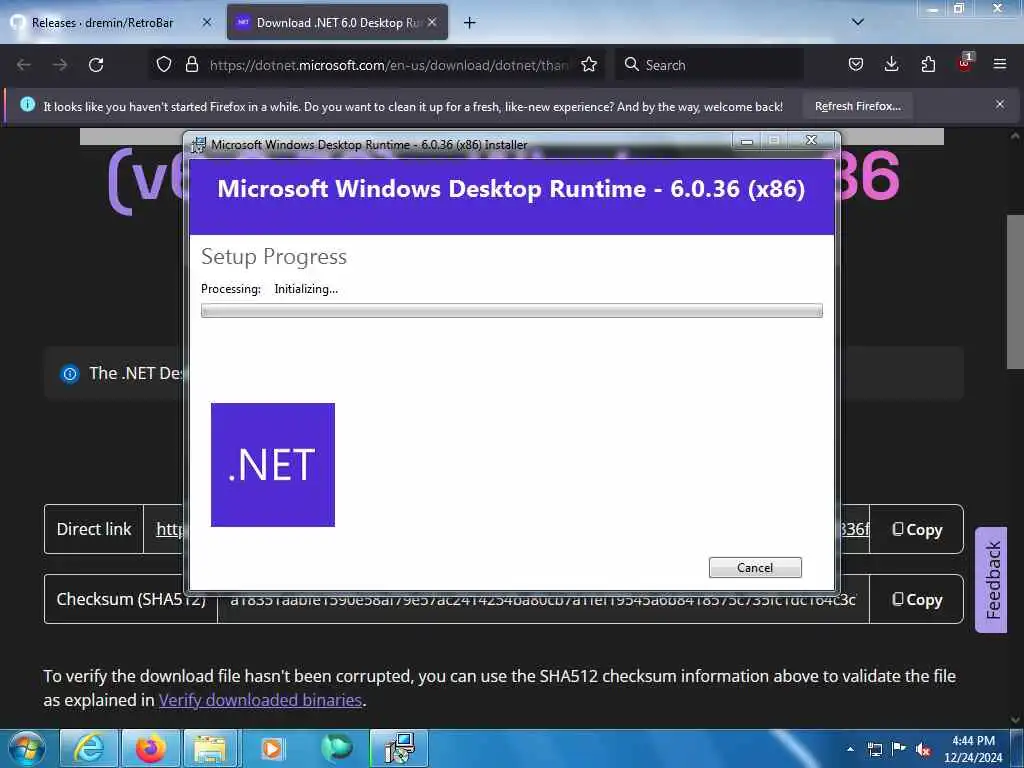Reload the current page
The width and height of the screenshot is (1024, 768).
tap(96, 65)
